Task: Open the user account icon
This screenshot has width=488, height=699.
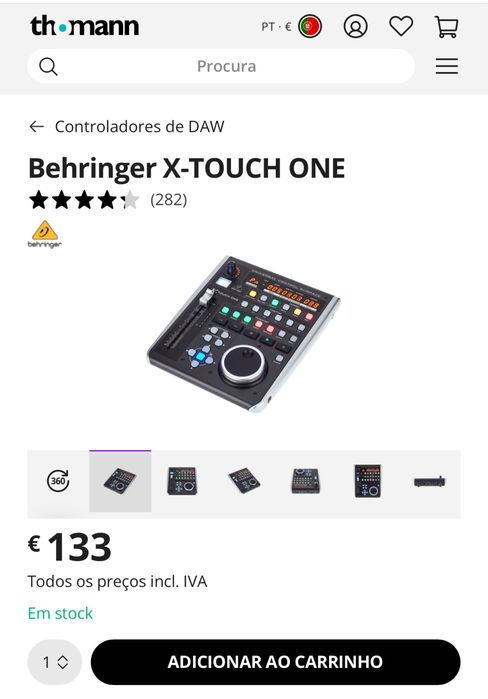Action: [355, 26]
